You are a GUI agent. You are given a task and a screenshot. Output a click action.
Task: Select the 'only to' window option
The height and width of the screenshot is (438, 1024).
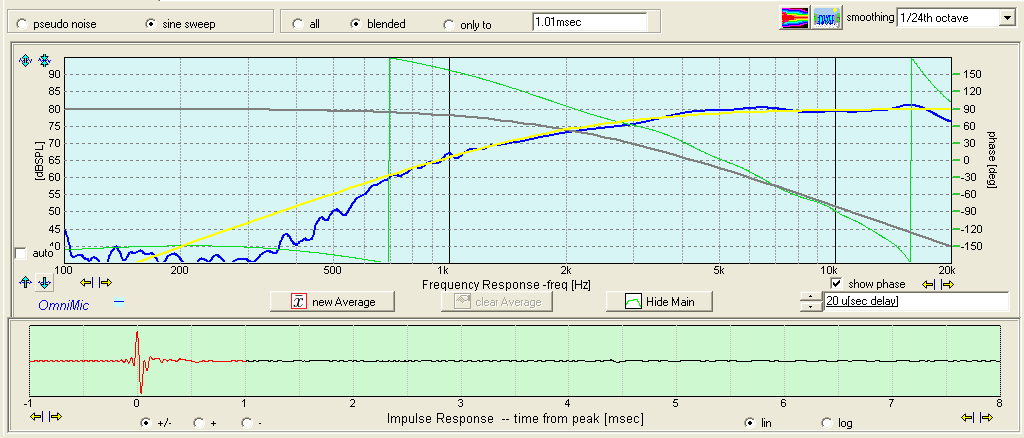pos(447,24)
